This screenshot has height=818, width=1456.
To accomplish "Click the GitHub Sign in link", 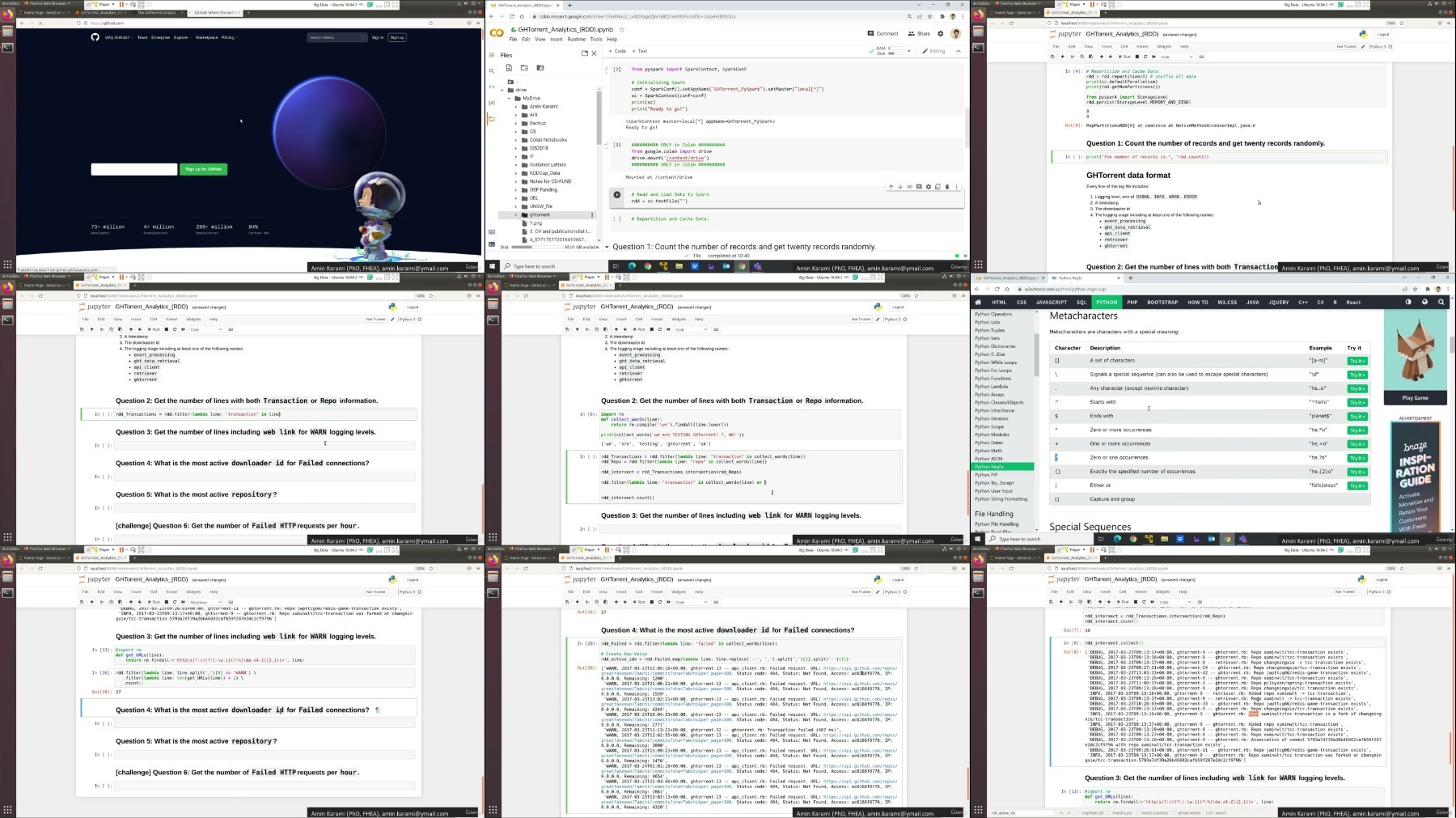I will [x=378, y=37].
